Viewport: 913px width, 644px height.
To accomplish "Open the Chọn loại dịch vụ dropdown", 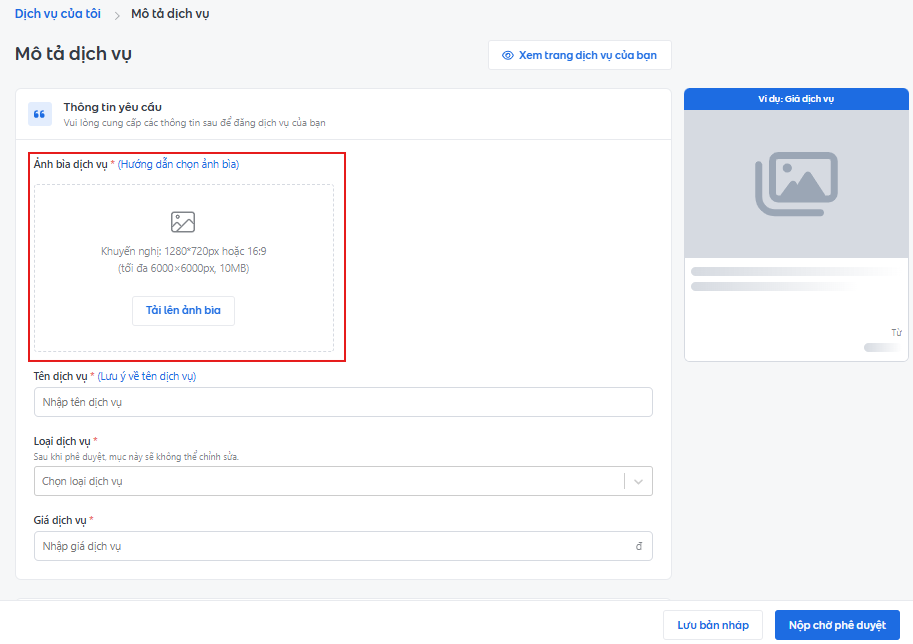I will pos(328,481).
